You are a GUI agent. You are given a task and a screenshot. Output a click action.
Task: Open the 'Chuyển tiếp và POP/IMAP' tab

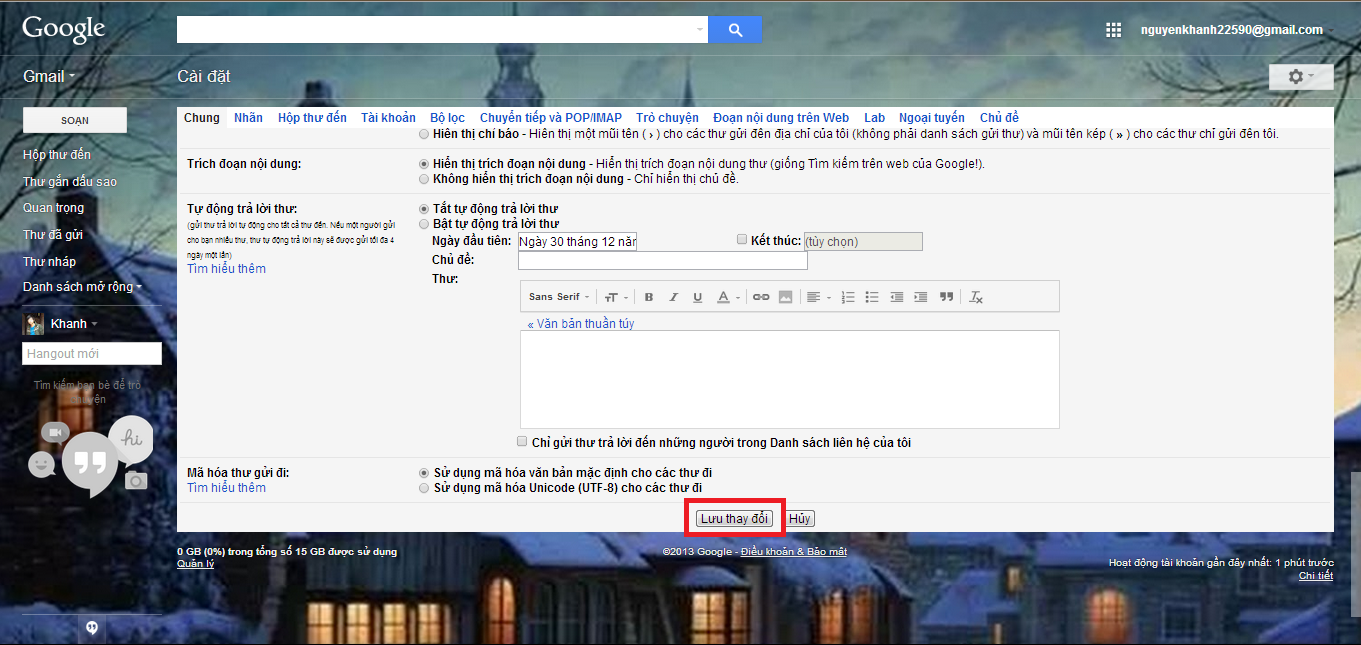click(550, 118)
